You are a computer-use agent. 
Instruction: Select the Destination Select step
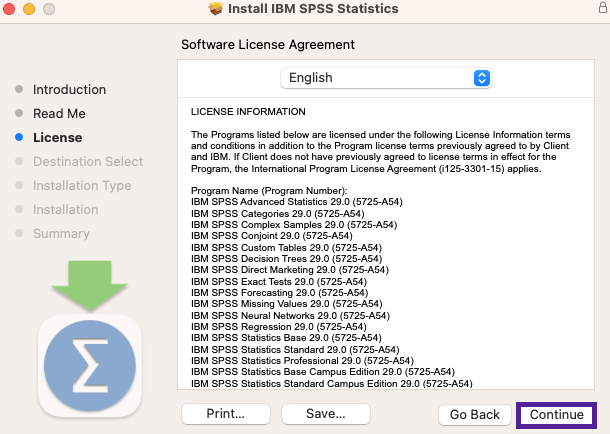tap(88, 161)
